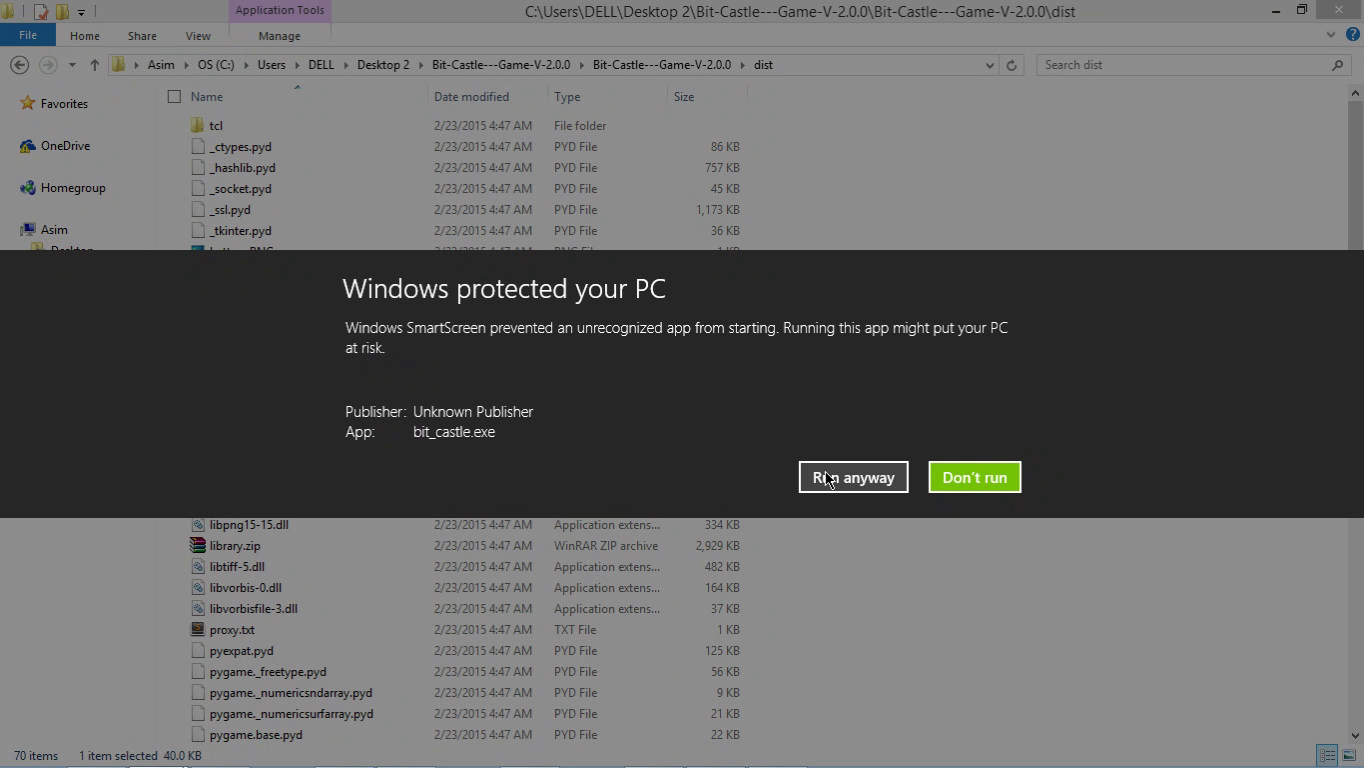Expand the address bar history dropdown
Viewport: 1364px width, 768px height.
pyautogui.click(x=989, y=65)
